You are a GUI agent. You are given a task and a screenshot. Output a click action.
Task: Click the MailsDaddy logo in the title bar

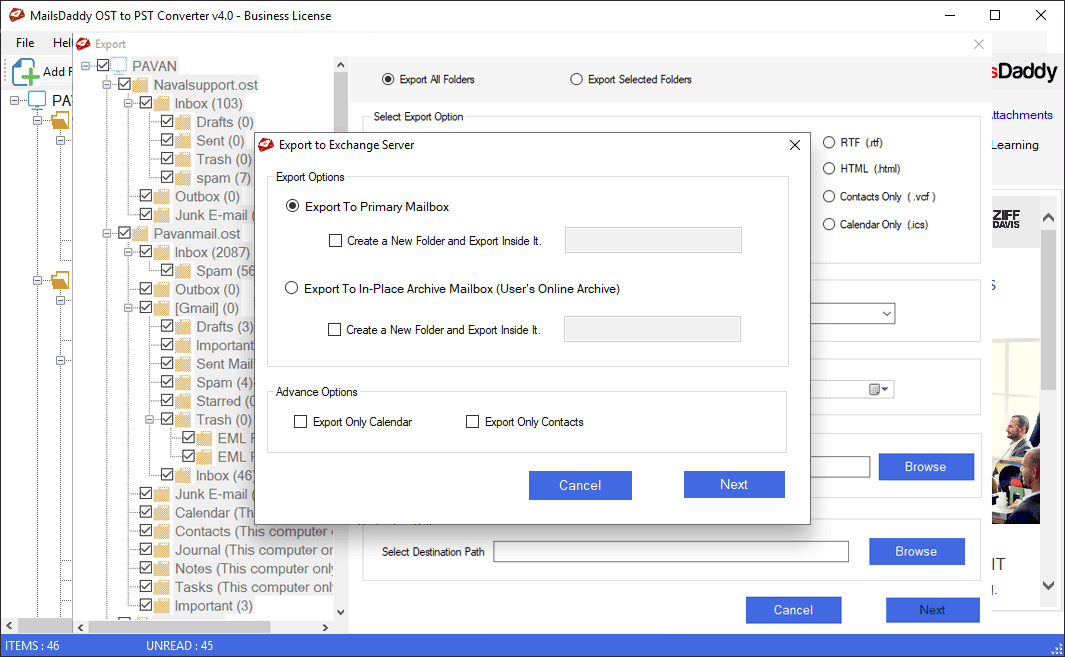16,15
